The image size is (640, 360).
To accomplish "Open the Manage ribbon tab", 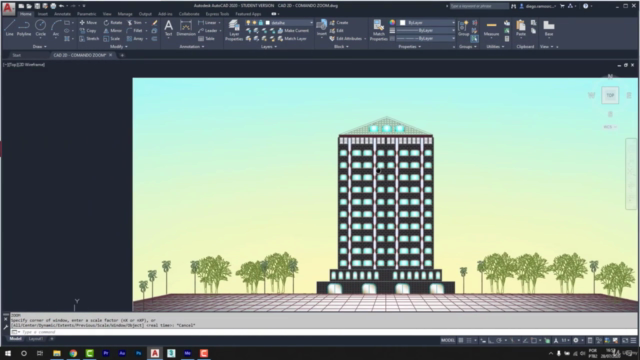I will pos(125,14).
